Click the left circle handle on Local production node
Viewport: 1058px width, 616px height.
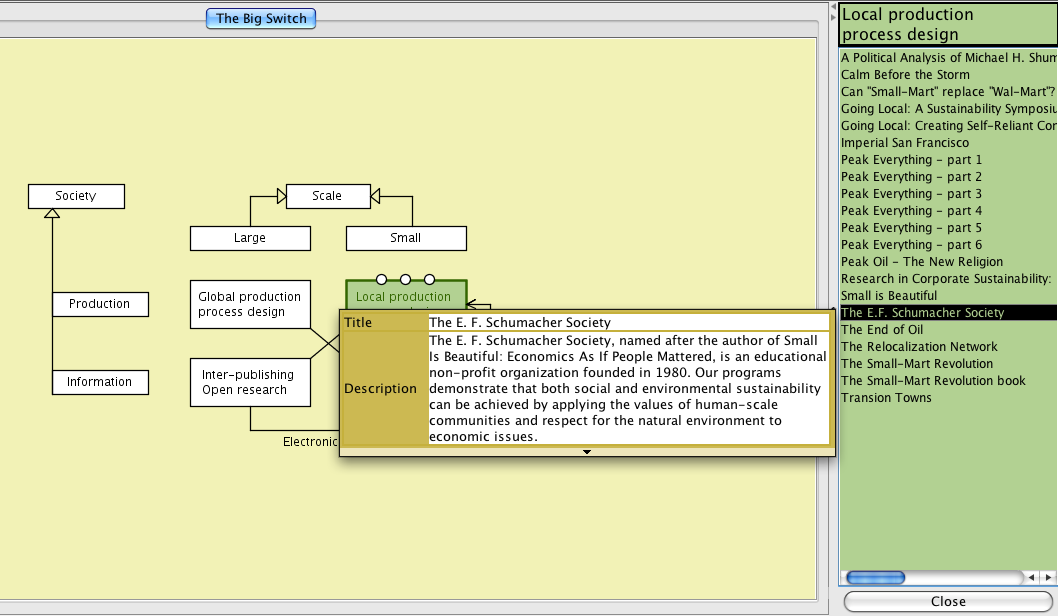tap(381, 280)
